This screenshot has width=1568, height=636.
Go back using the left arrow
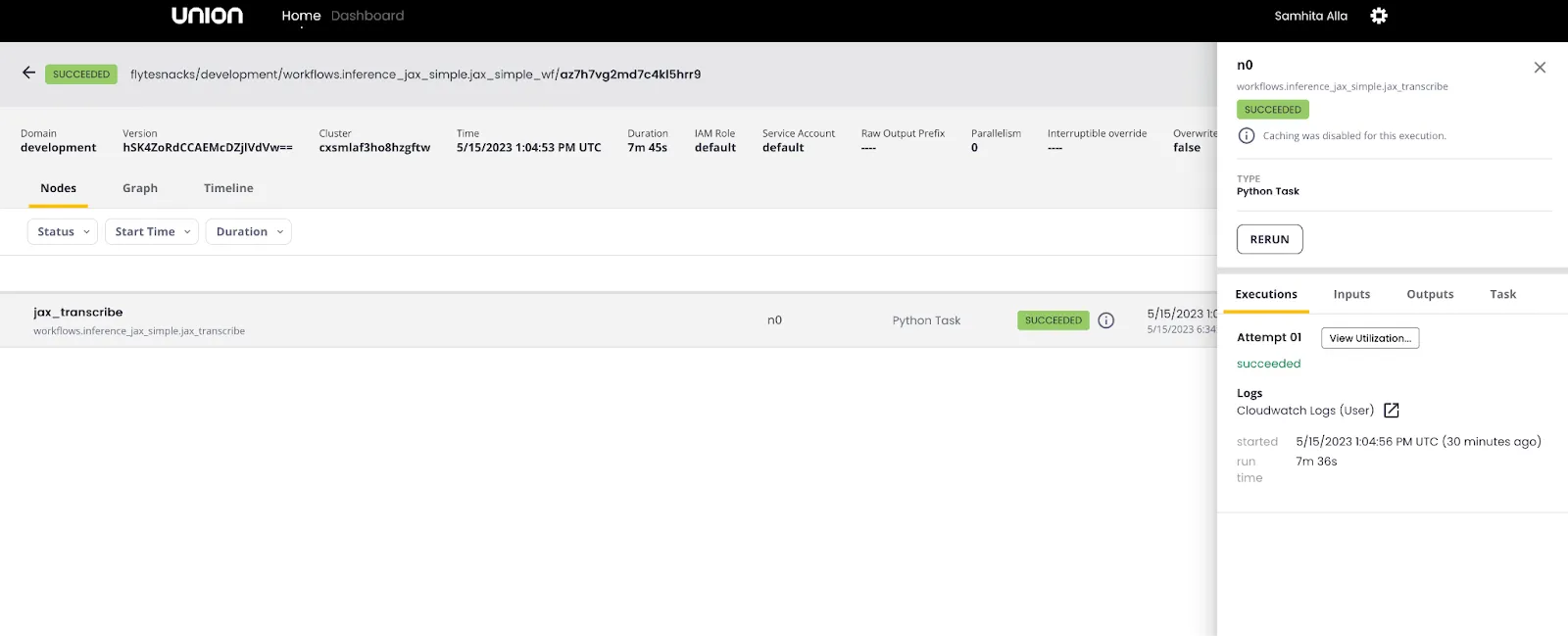[x=28, y=73]
